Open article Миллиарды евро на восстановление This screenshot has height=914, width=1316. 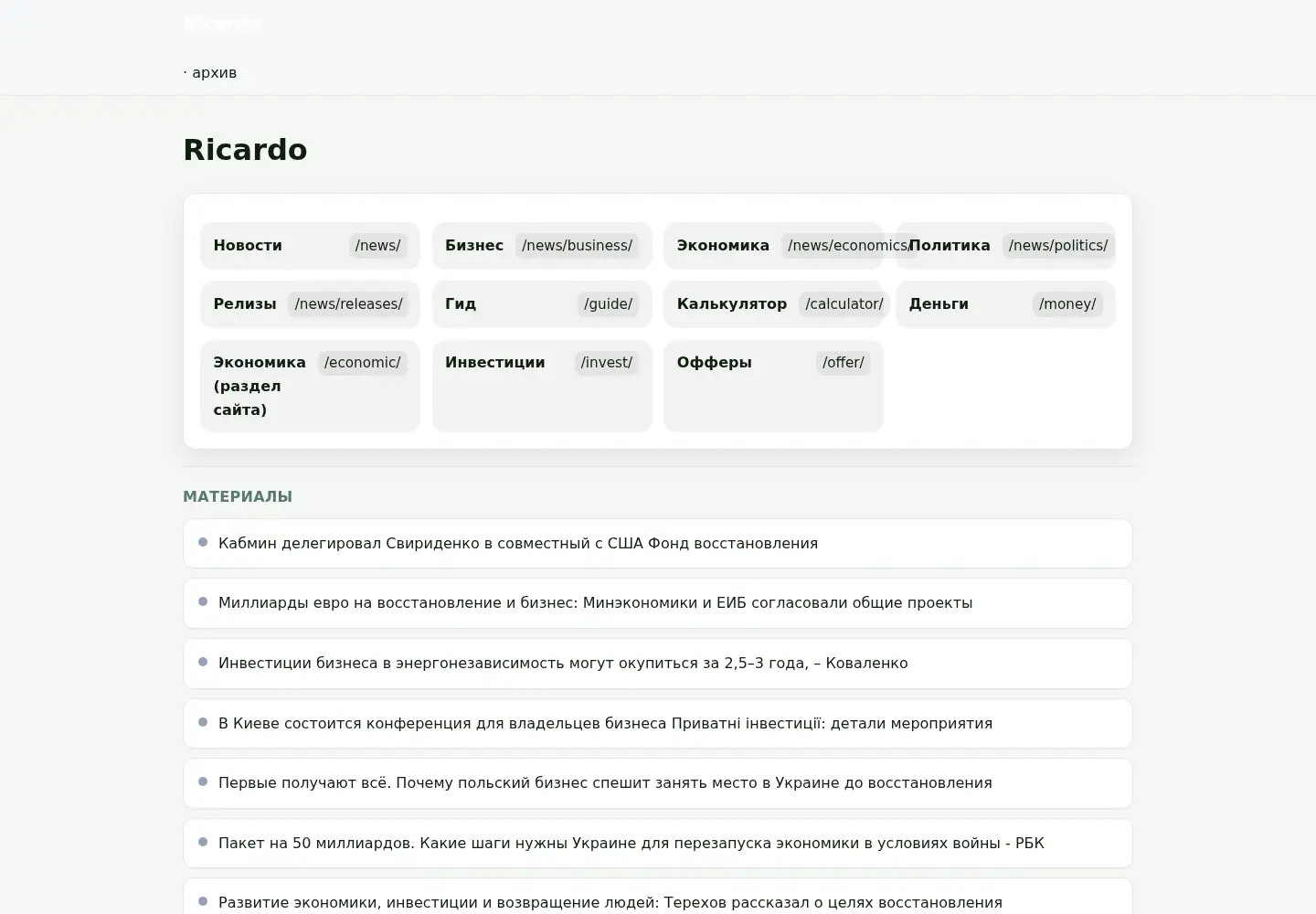(x=658, y=603)
